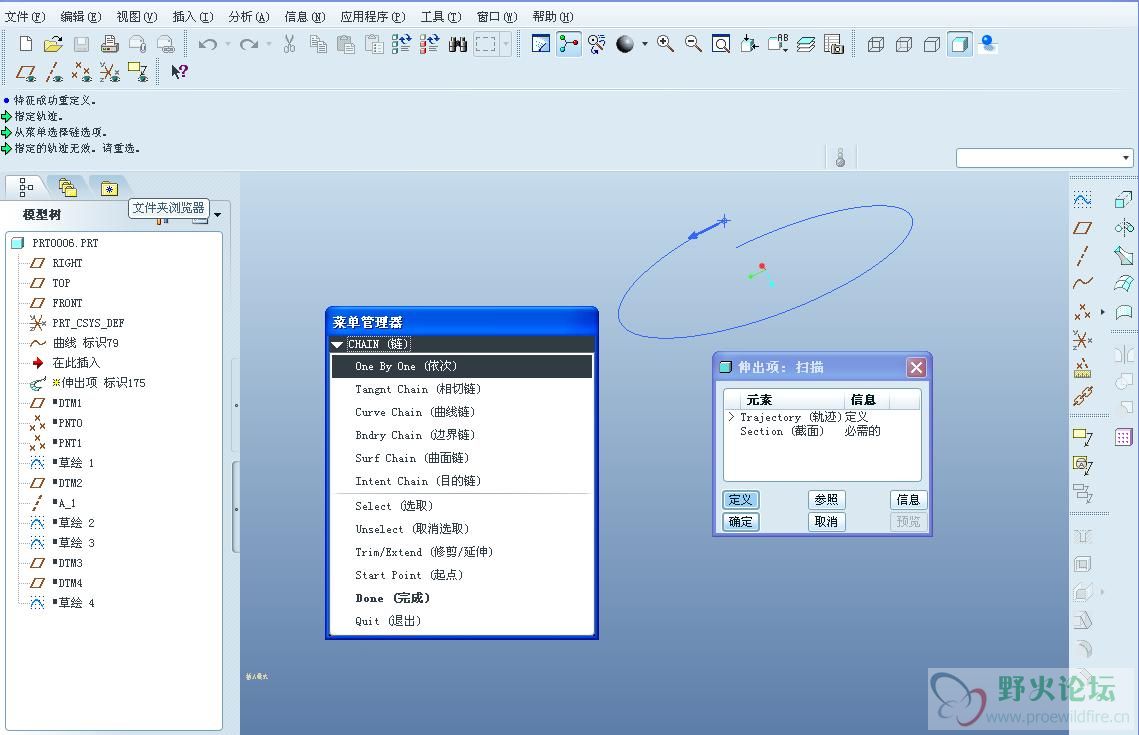Open the model tree settings dropdown arrow
1139x735 pixels.
217,215
